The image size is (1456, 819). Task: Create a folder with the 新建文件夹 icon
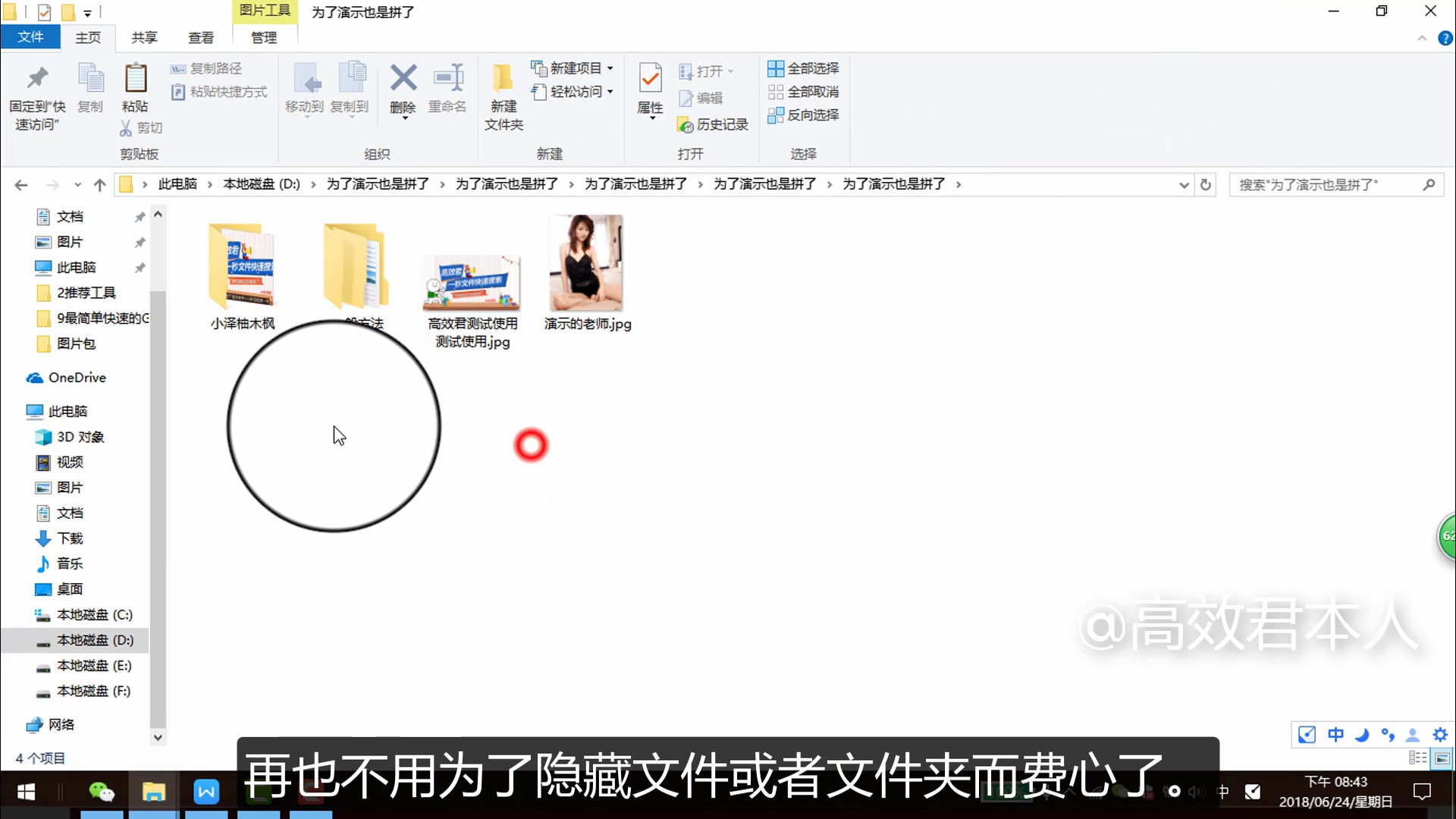[x=503, y=95]
